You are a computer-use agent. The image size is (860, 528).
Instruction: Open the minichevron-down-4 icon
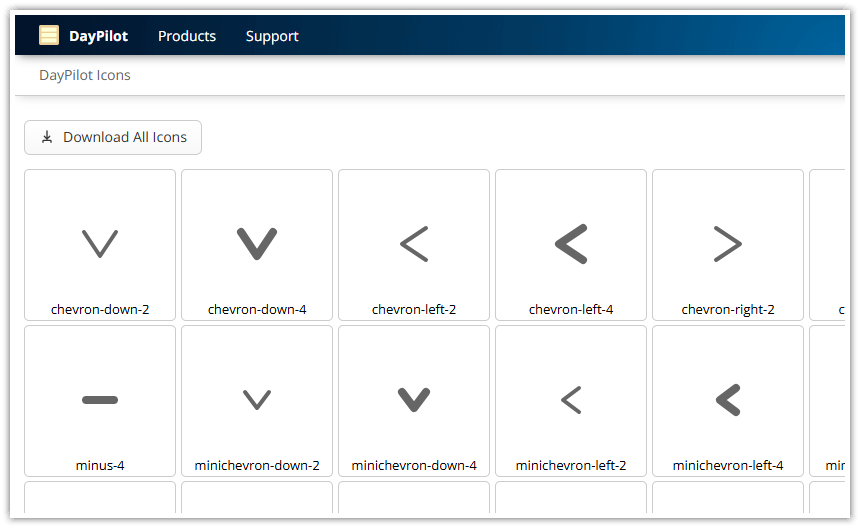[x=414, y=399]
